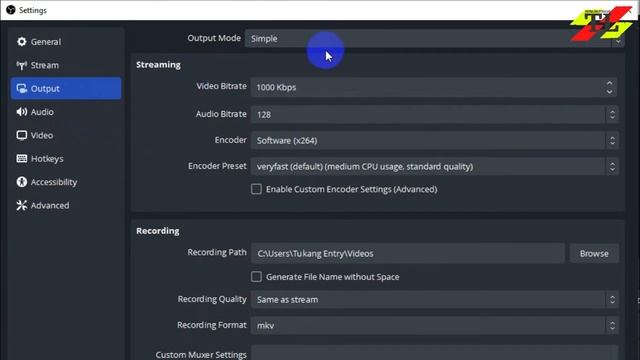This screenshot has height=360, width=640.
Task: Go to the Hotkeys settings page
Action: [x=66, y=158]
